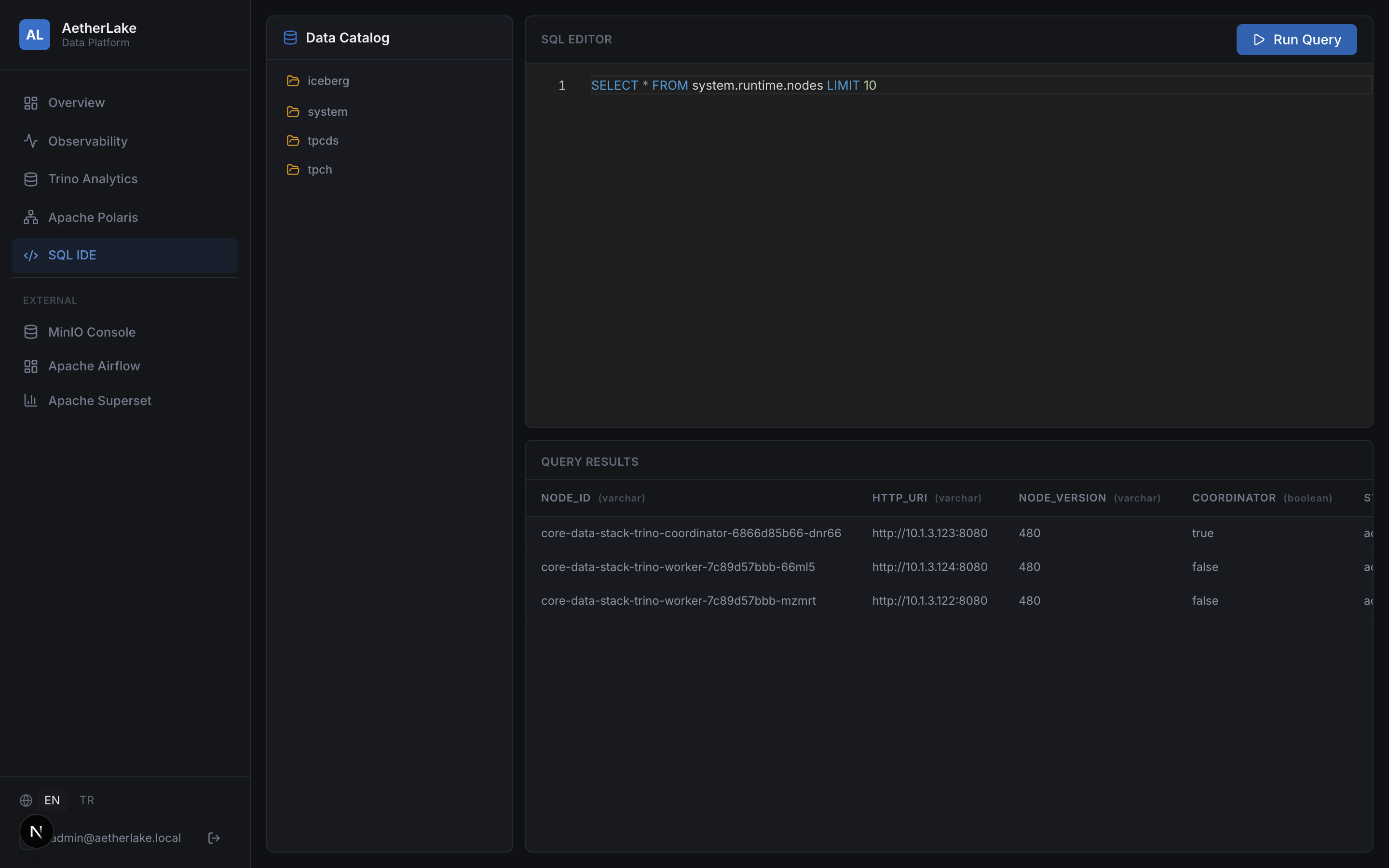Click the MinIO Console database icon

click(x=31, y=332)
